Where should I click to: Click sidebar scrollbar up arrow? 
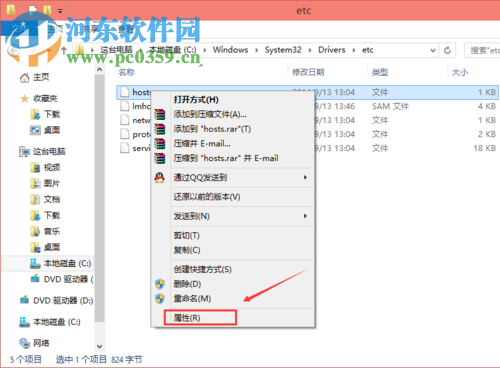coord(99,70)
